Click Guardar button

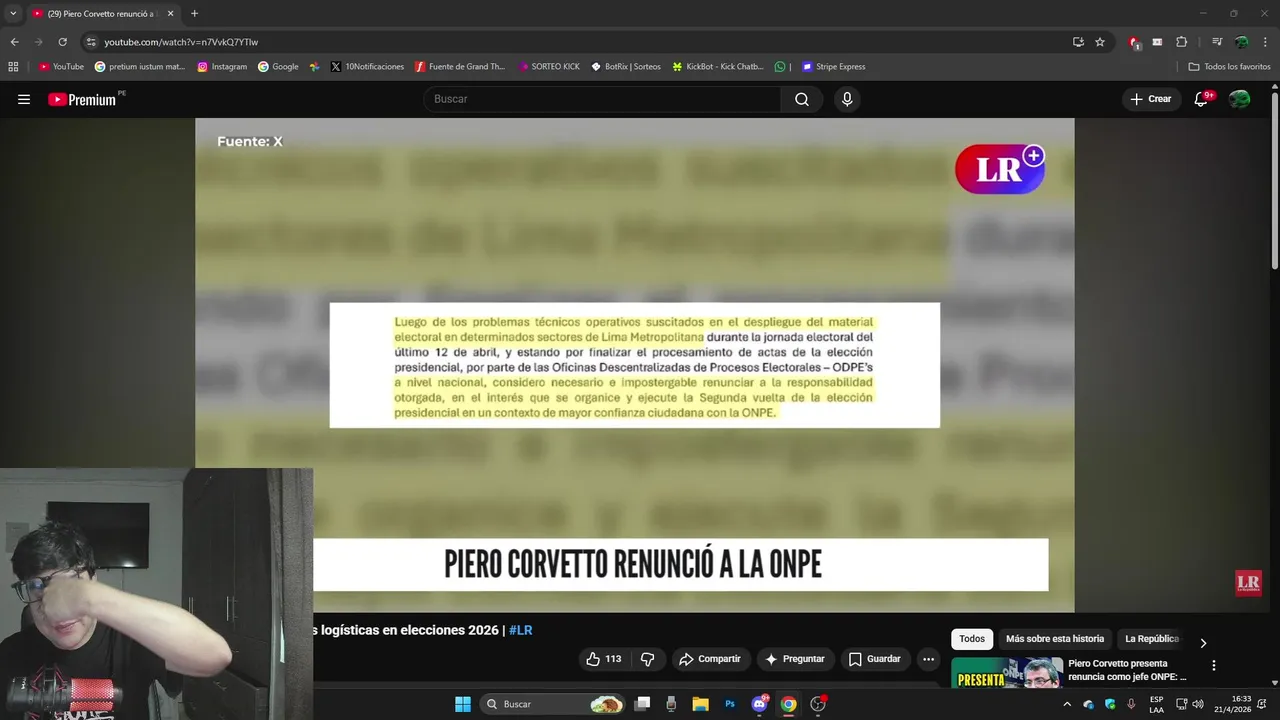click(875, 659)
